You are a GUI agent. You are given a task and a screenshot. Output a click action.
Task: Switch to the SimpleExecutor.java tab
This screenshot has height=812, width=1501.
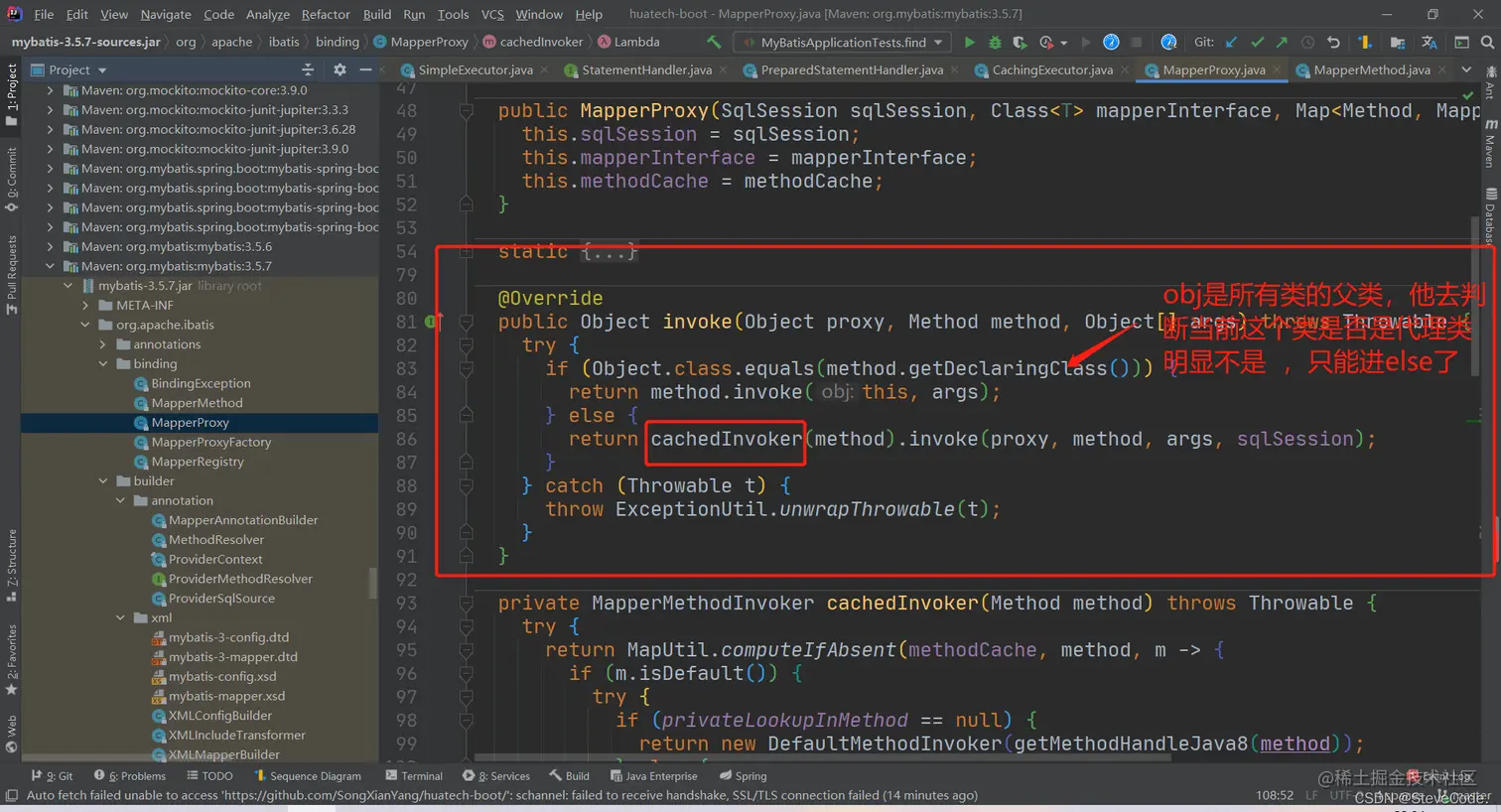(475, 69)
